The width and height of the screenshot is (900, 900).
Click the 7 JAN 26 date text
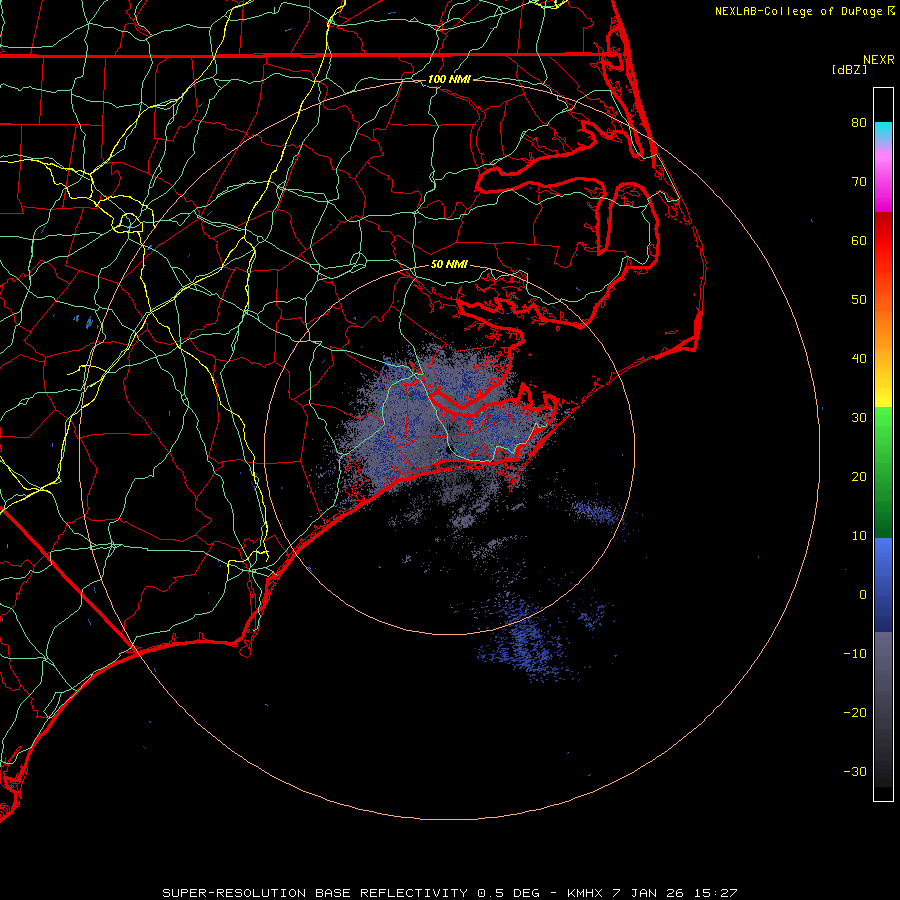(x=648, y=893)
